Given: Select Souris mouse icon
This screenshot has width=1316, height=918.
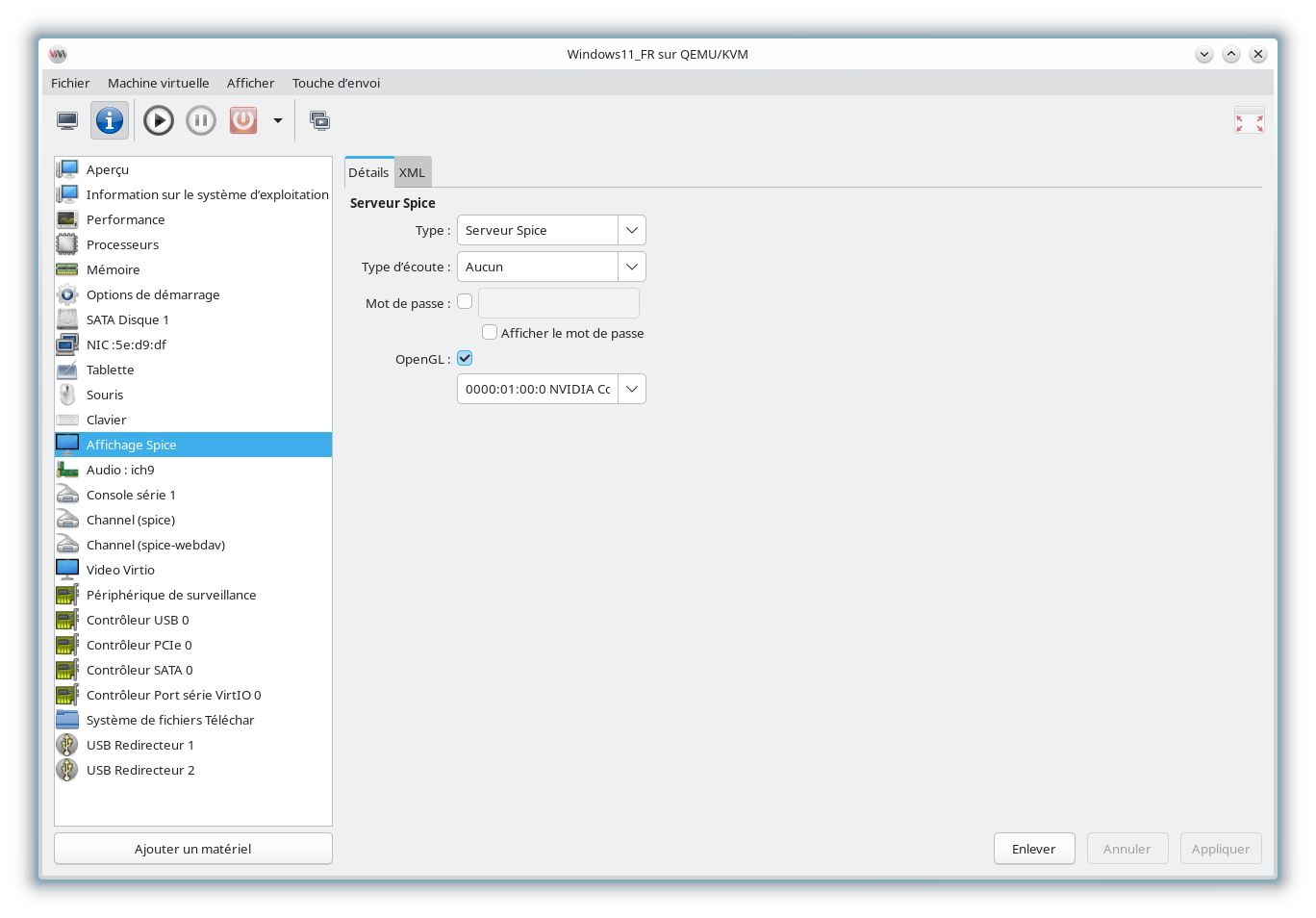Looking at the screenshot, I should click(x=67, y=395).
